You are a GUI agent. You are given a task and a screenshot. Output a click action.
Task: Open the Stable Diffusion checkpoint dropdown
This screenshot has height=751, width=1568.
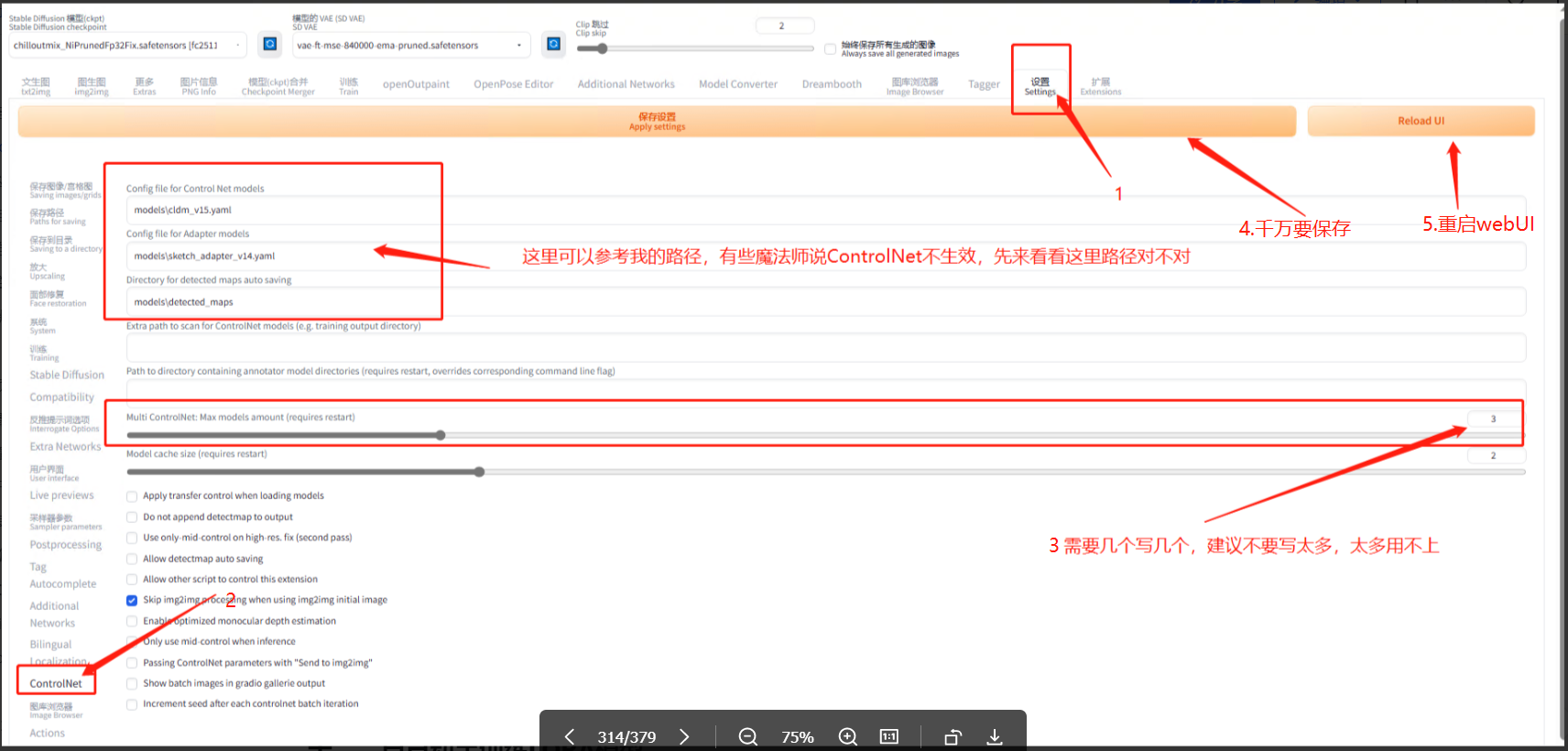coord(128,45)
